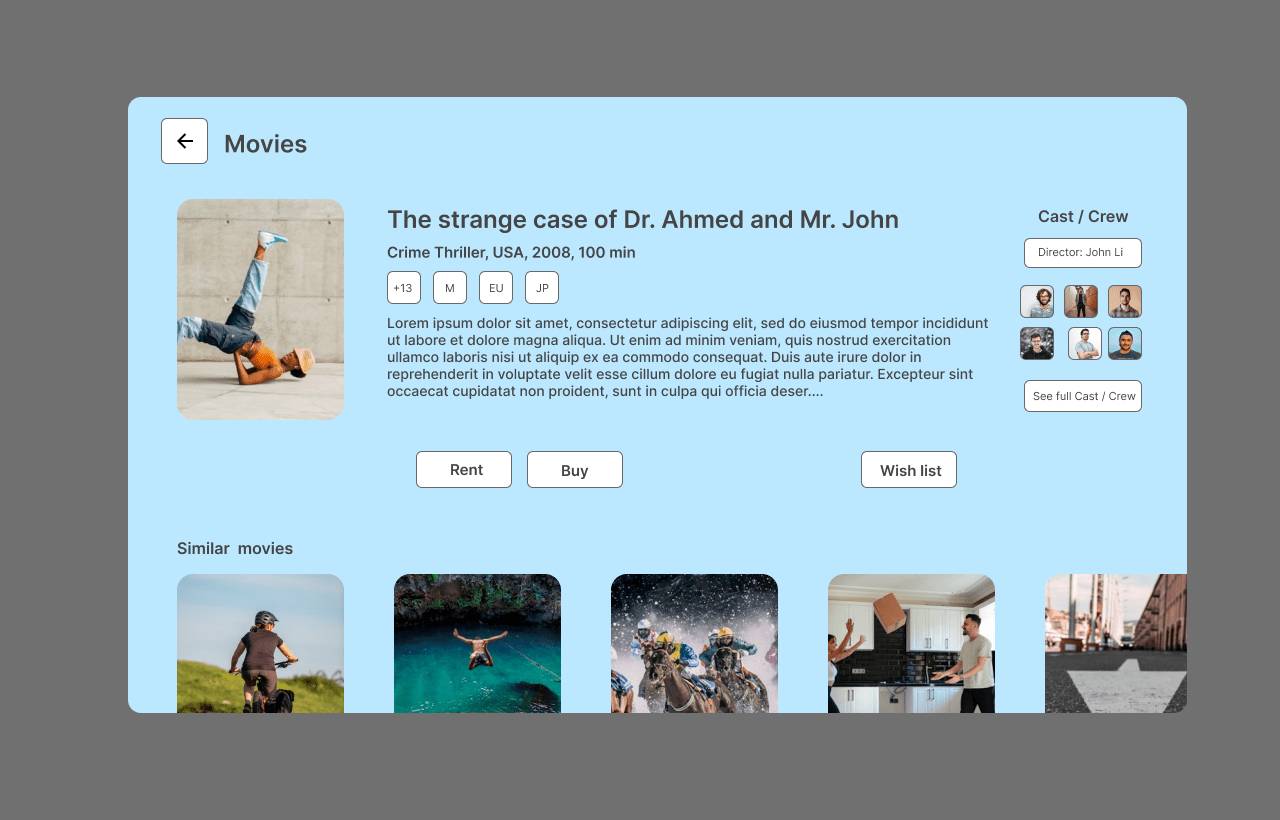Open See full Cast / Crew
The width and height of the screenshot is (1280, 820).
(x=1082, y=395)
